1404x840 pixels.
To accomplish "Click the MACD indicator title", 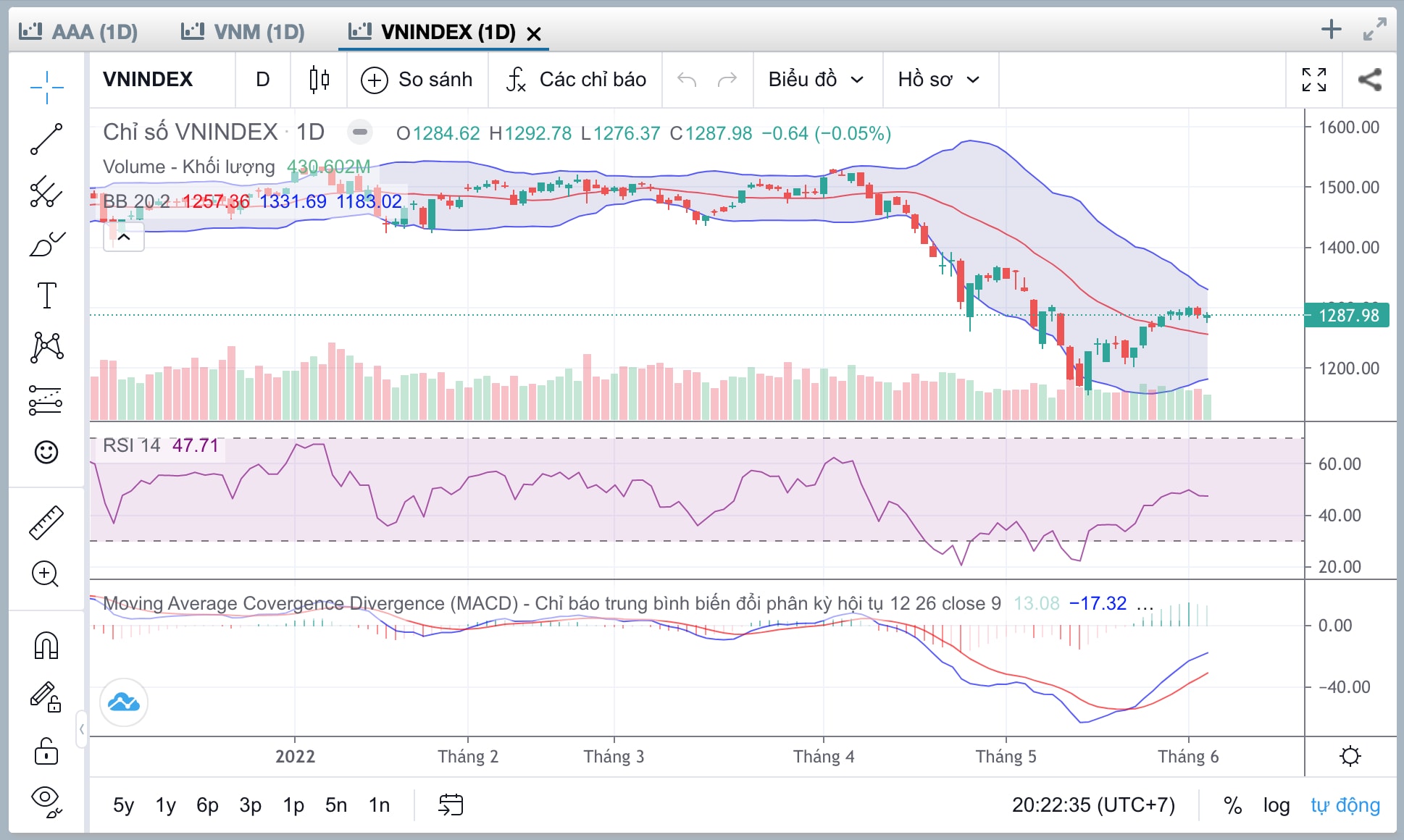I will [551, 603].
